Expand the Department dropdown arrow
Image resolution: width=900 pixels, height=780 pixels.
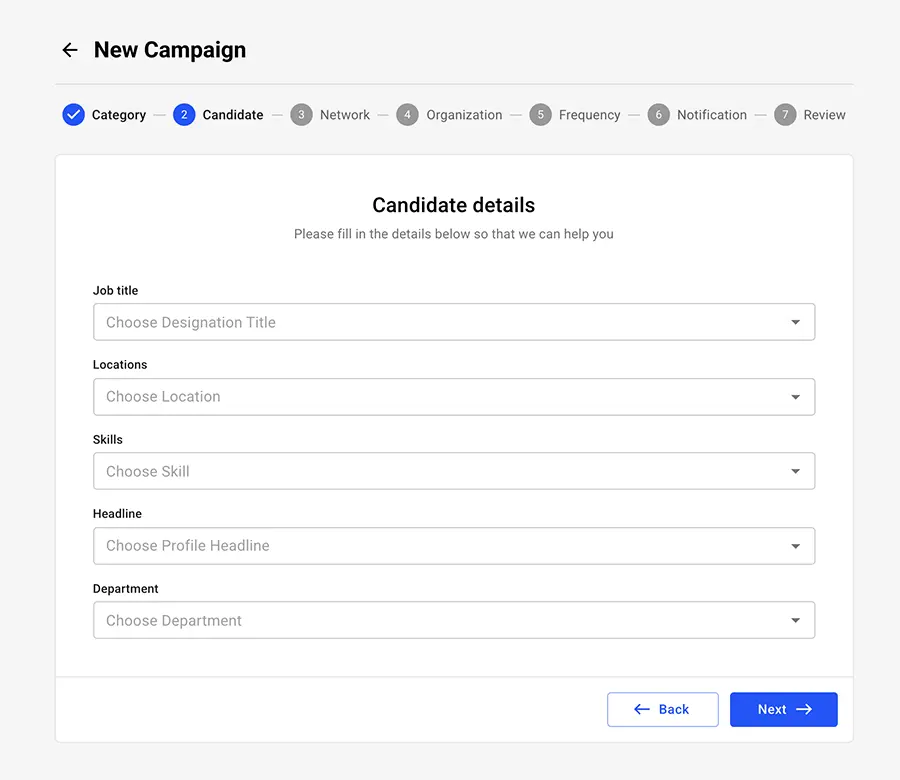(x=796, y=620)
